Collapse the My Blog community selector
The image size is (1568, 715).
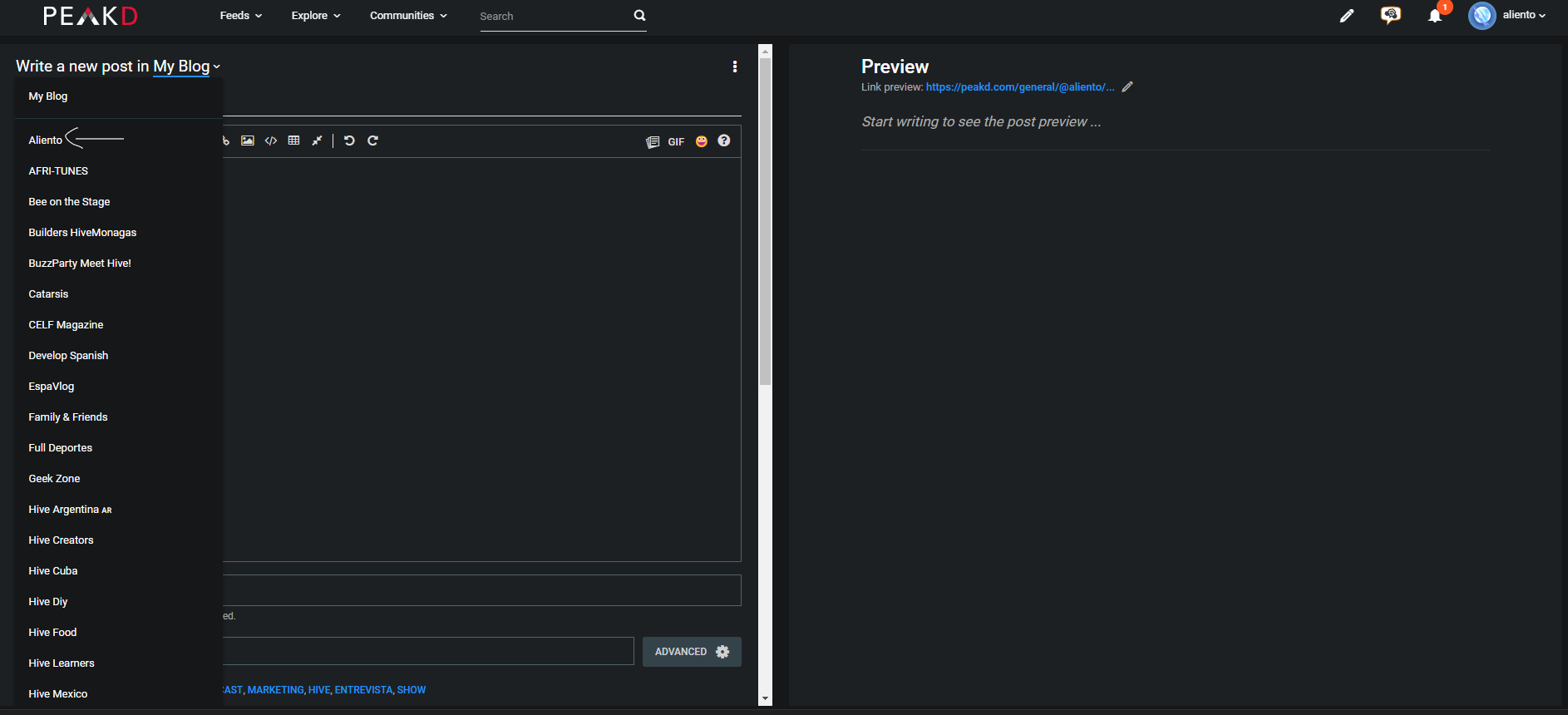coord(187,67)
